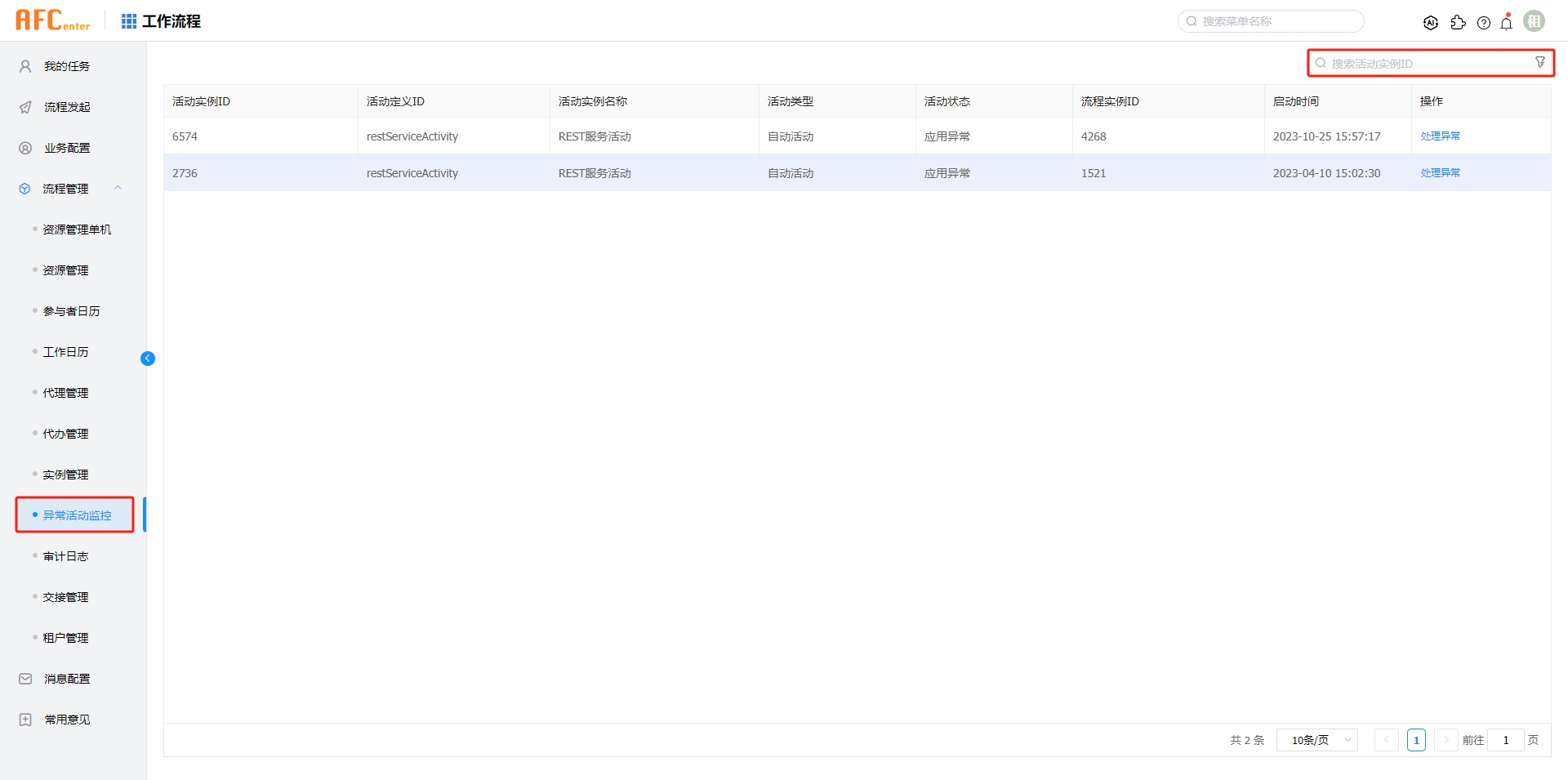Click the 业务配置 sidebar icon
Viewport: 1568px width, 780px height.
coord(24,147)
